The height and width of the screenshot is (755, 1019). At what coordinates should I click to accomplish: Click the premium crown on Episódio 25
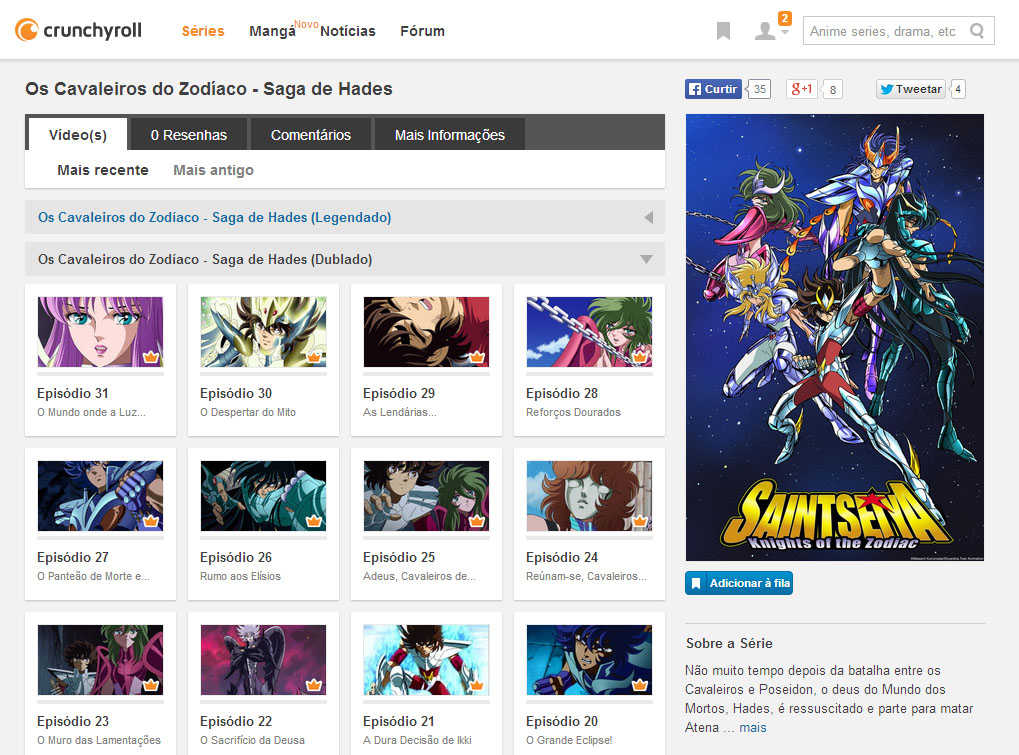[x=477, y=520]
